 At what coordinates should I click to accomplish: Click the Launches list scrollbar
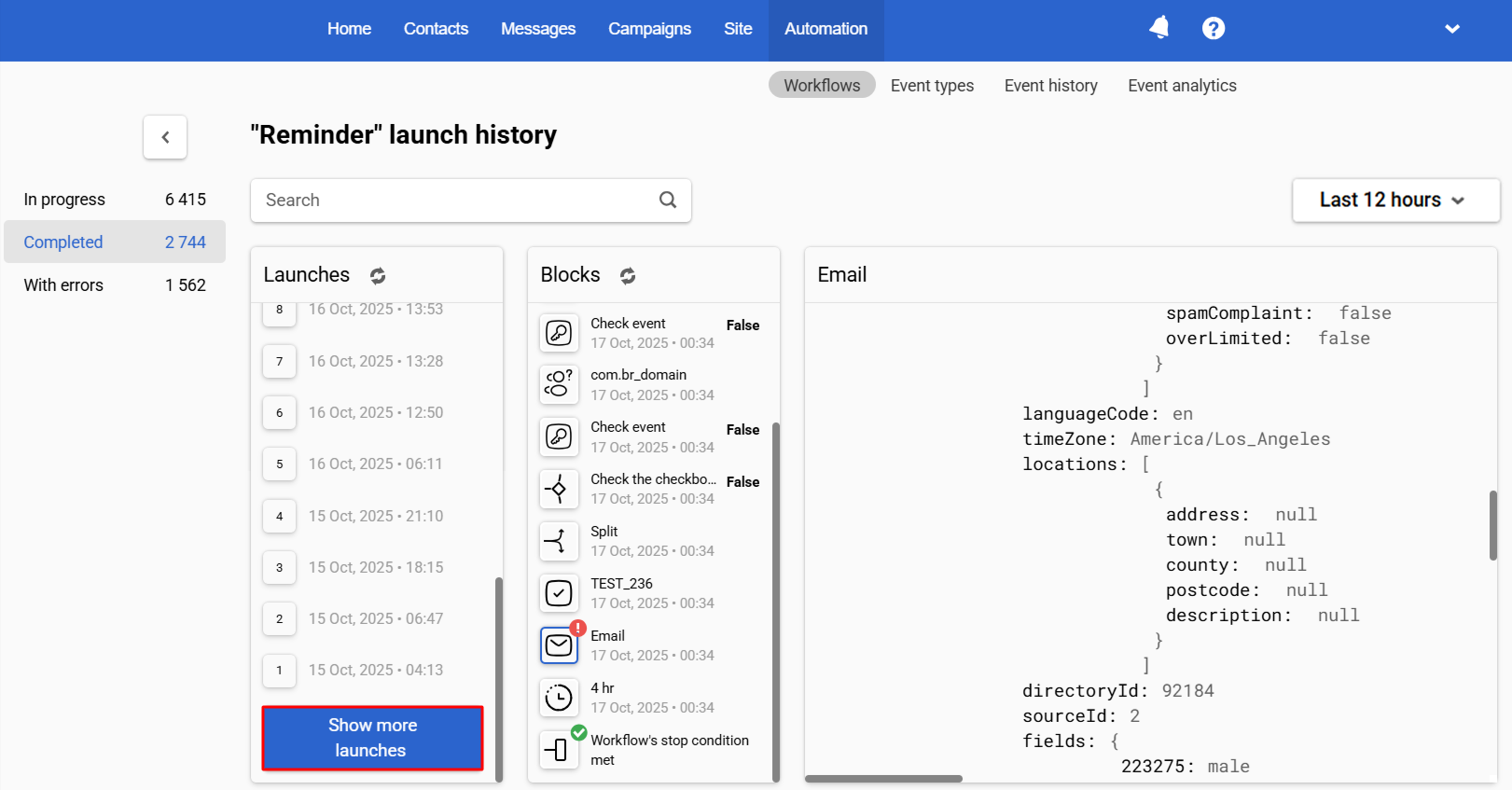[x=499, y=679]
